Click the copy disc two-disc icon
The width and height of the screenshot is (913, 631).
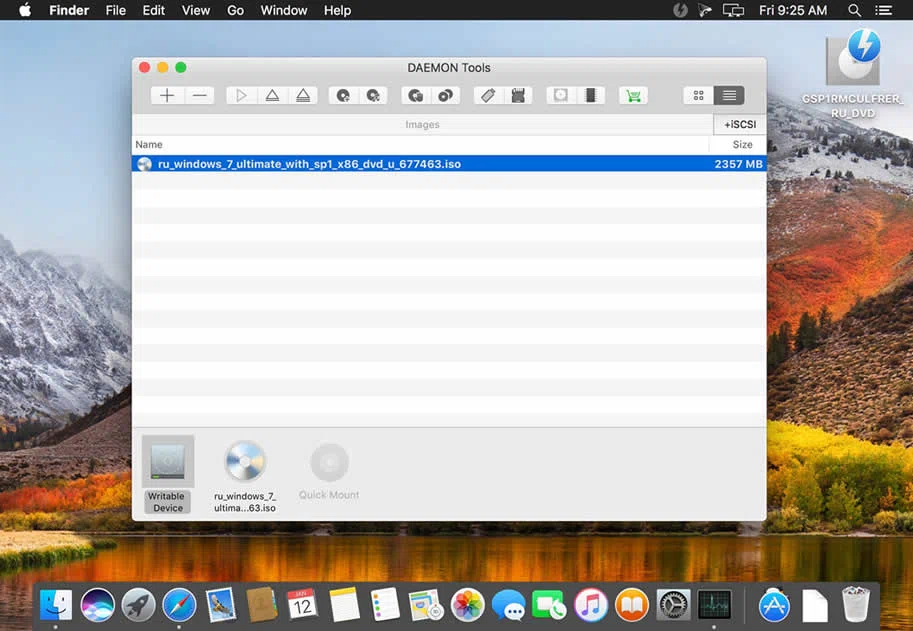[445, 95]
